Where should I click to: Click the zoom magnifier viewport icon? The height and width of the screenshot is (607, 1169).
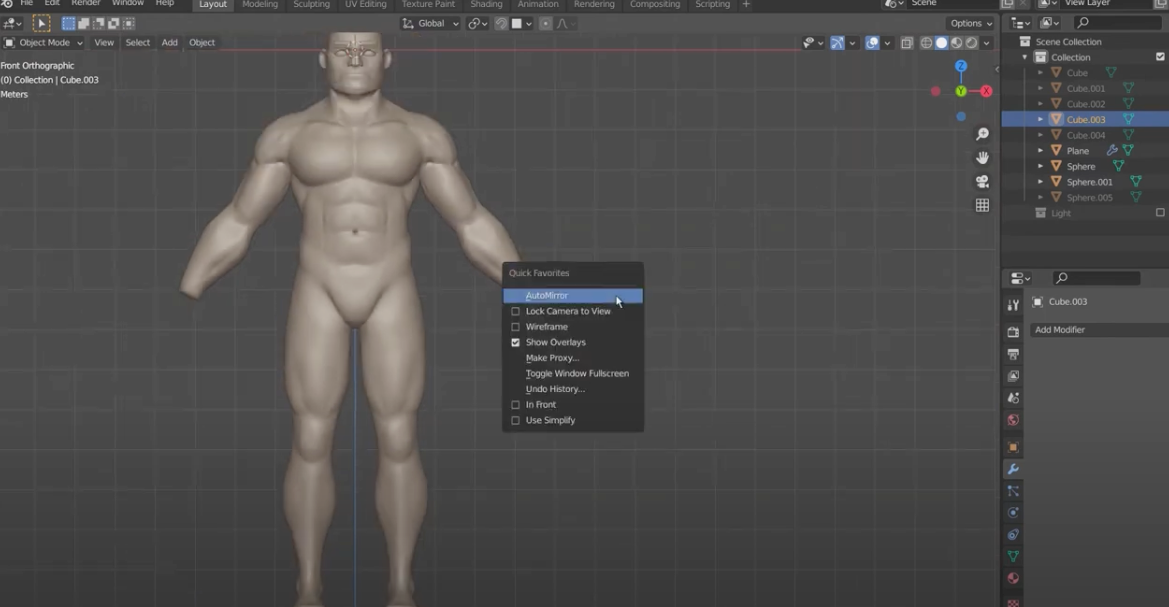(983, 134)
